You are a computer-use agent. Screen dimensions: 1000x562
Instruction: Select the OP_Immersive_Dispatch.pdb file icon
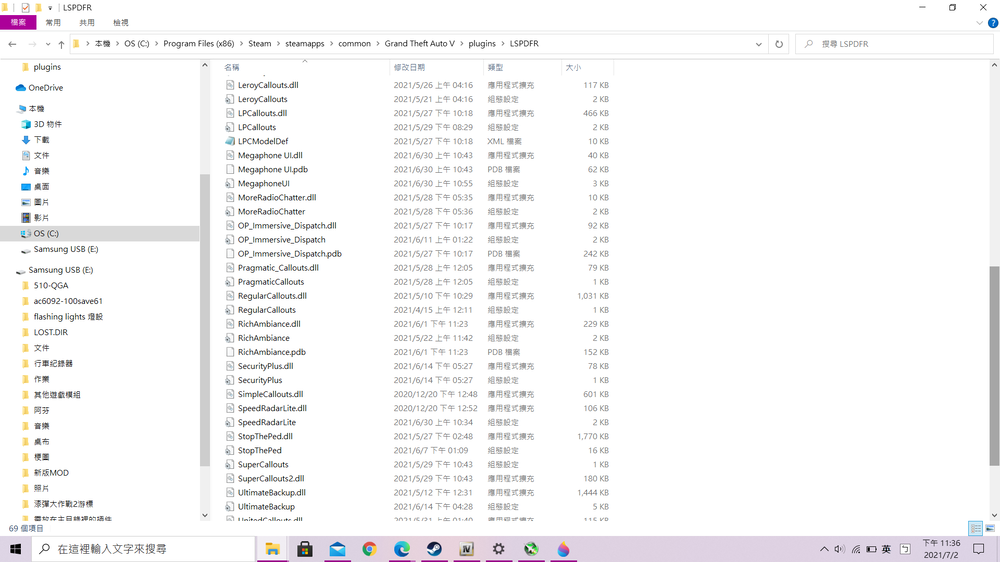[230, 253]
